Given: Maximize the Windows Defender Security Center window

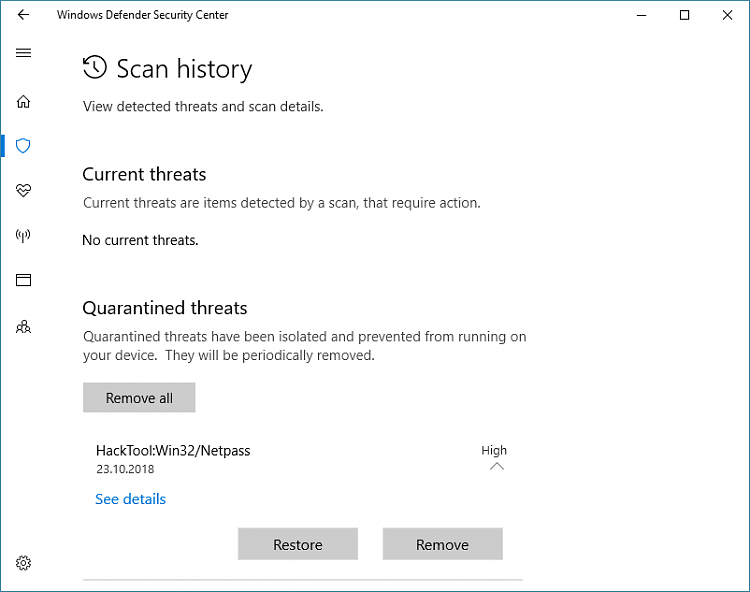Looking at the screenshot, I should [684, 15].
